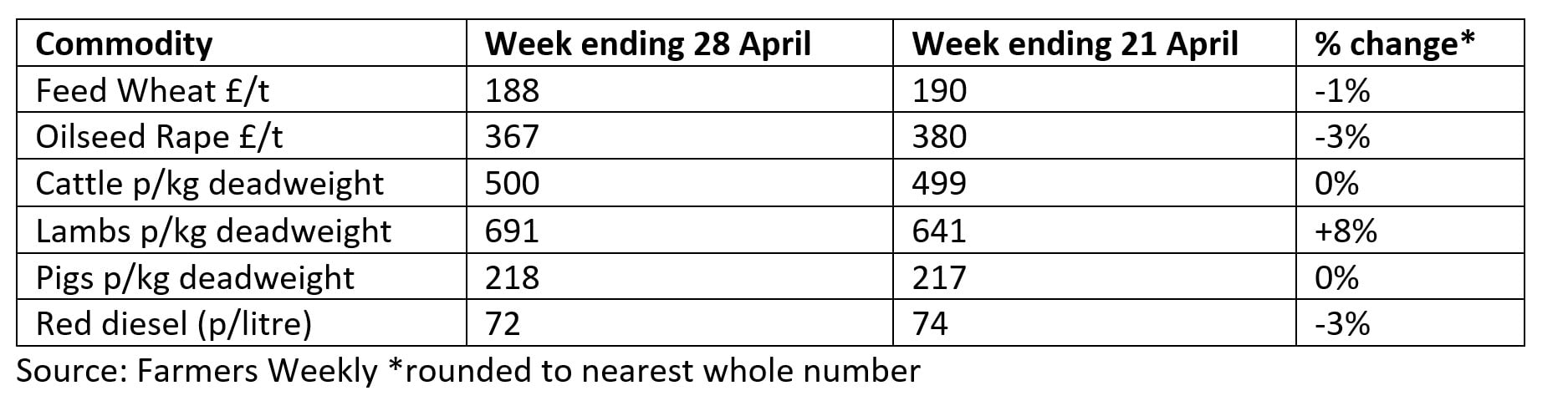Select the -1% Feed Wheat change
Image resolution: width=1568 pixels, height=406 pixels.
[1341, 90]
